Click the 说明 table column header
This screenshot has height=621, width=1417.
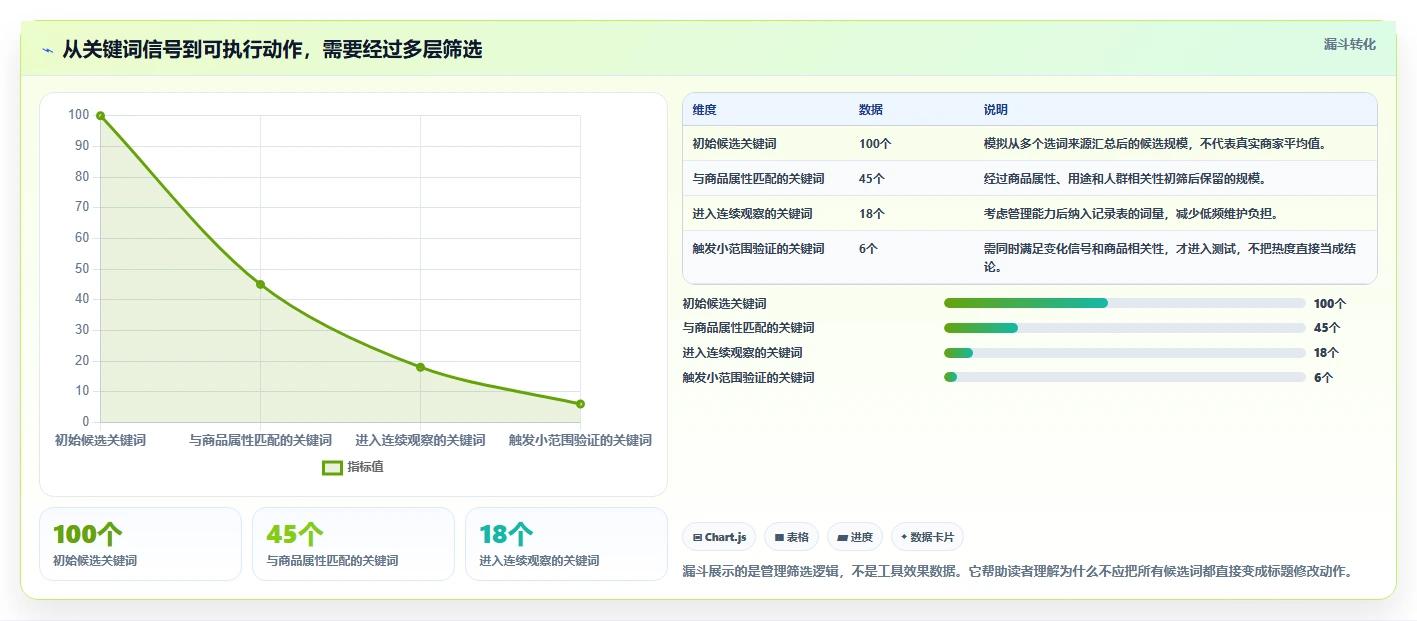coord(995,110)
